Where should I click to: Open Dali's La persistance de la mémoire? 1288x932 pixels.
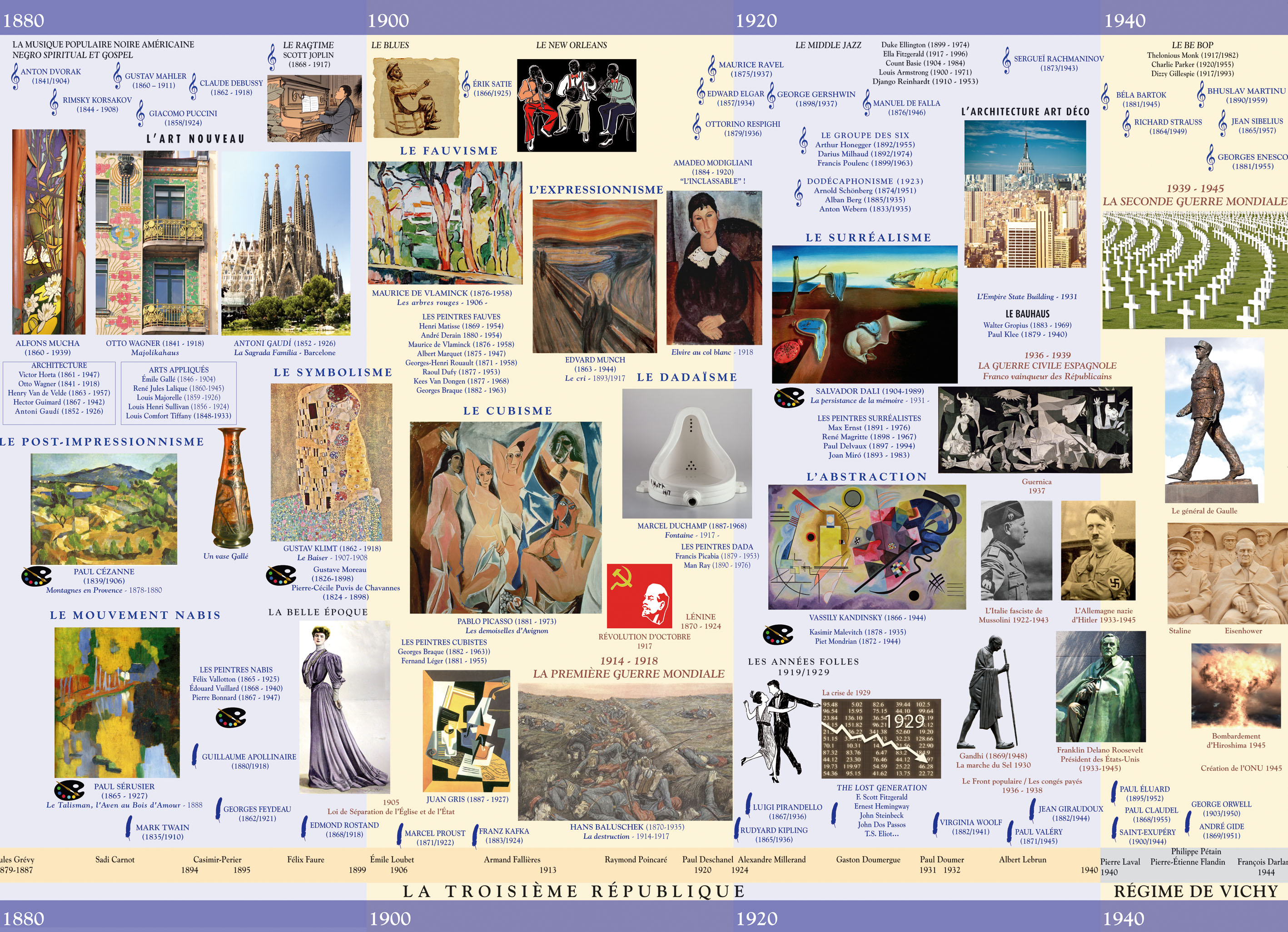tap(864, 314)
